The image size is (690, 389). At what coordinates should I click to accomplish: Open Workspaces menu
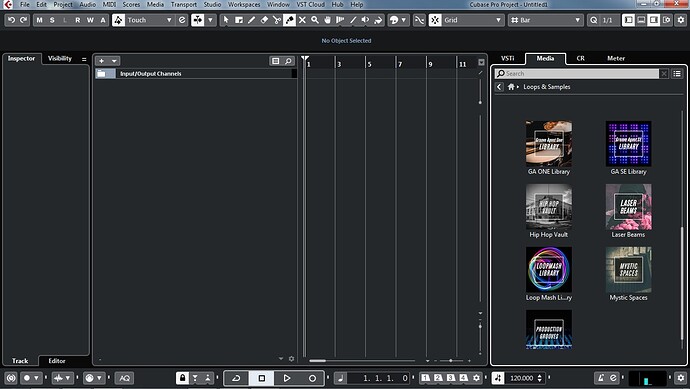244,4
